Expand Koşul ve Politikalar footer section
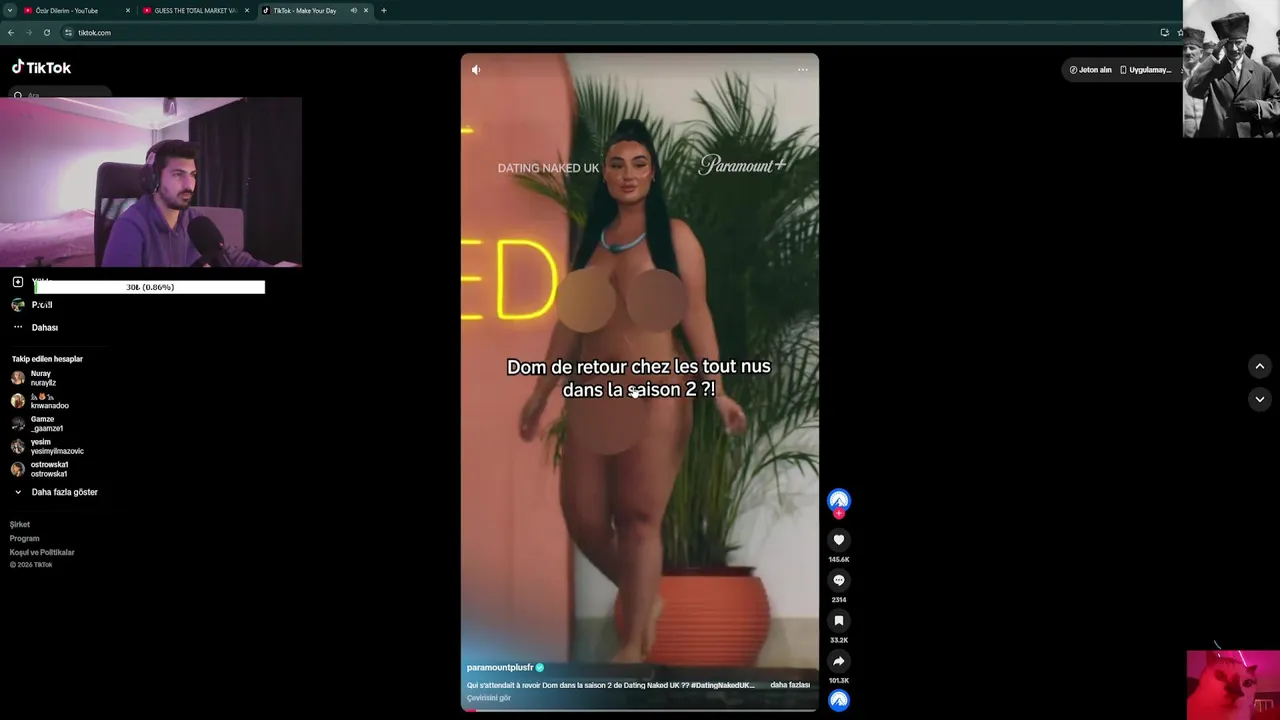The image size is (1280, 720). pyautogui.click(x=42, y=553)
